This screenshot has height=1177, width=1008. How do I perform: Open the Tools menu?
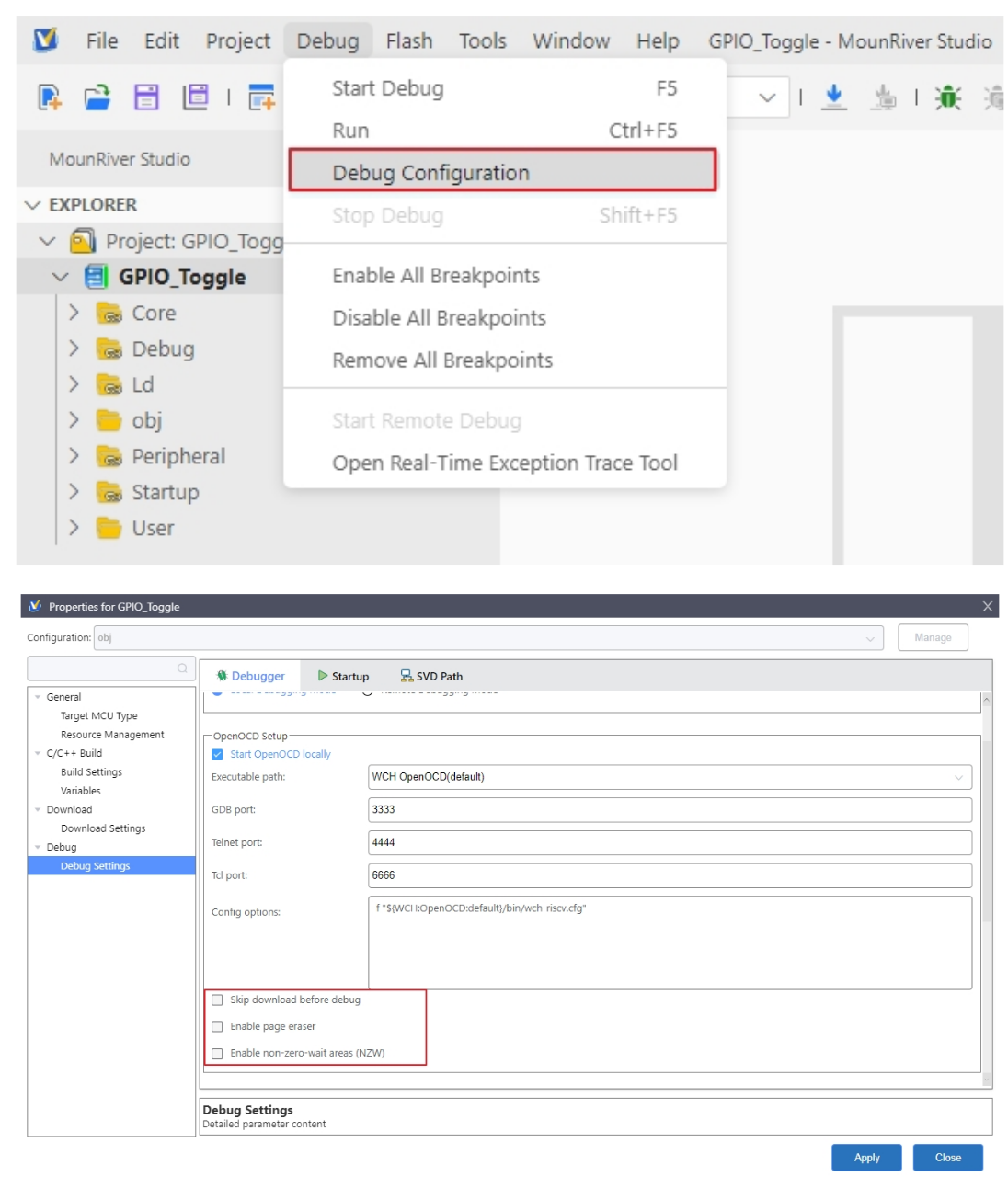483,41
